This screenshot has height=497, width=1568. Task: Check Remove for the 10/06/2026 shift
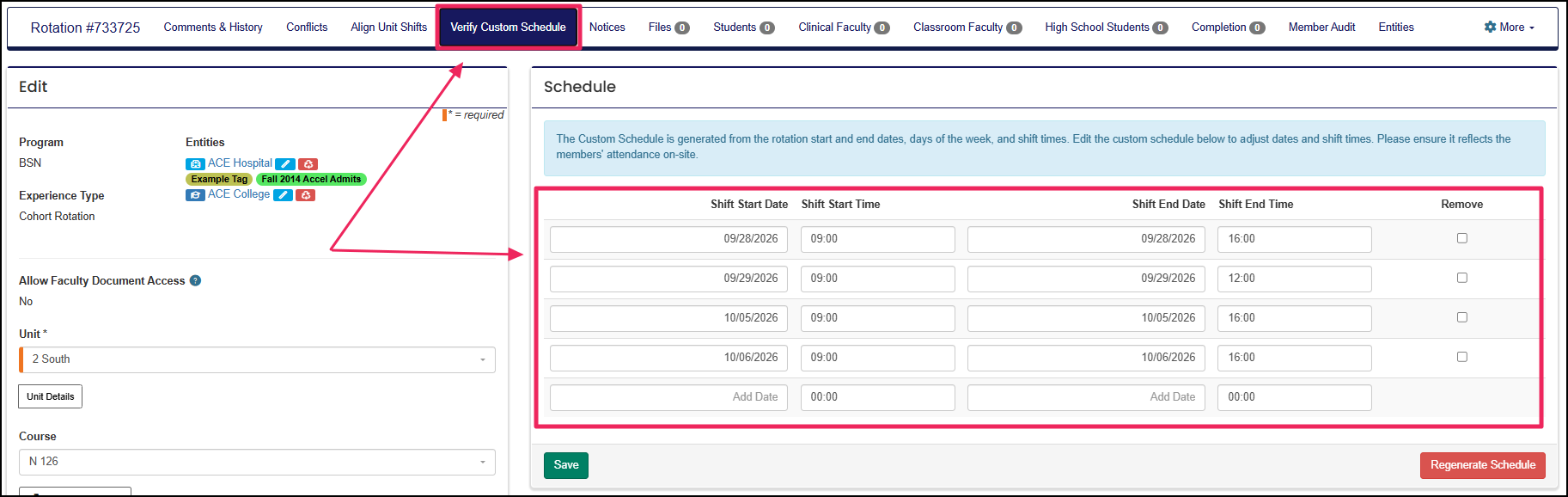(1462, 357)
